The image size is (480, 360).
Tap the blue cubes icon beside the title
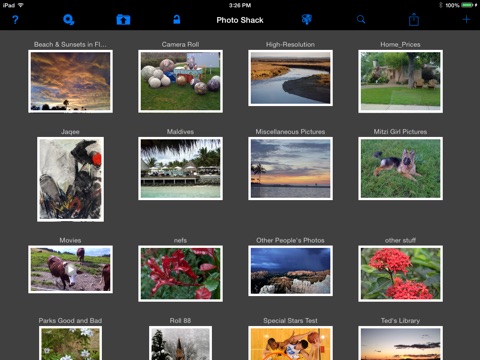click(307, 19)
